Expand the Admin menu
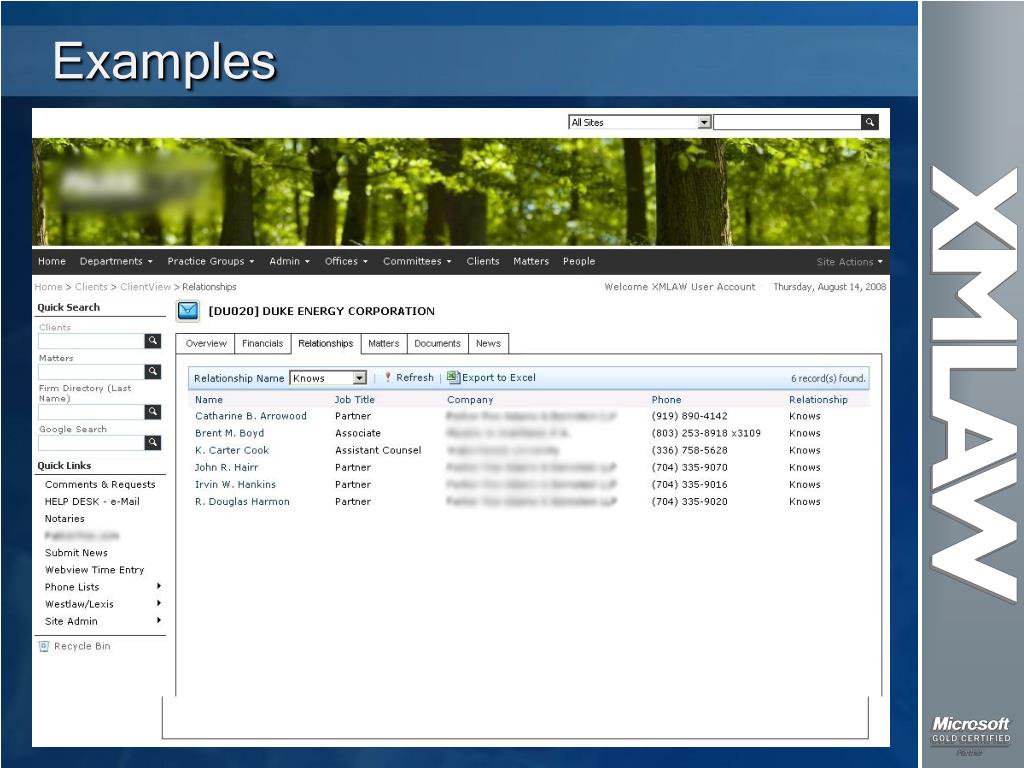Screen dimensions: 1024x768 (289, 261)
